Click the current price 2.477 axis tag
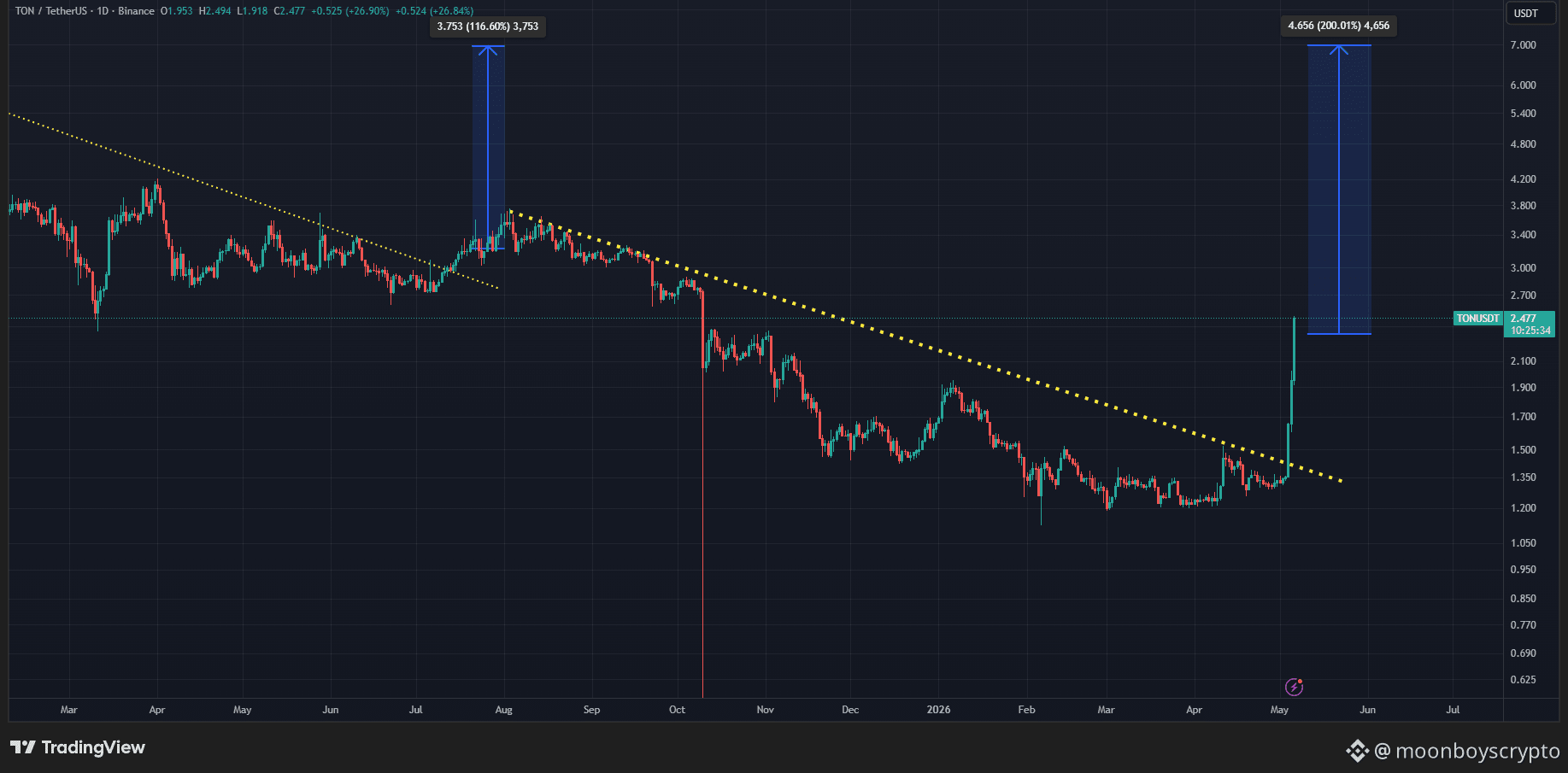The height and width of the screenshot is (773, 1568). tap(1524, 319)
